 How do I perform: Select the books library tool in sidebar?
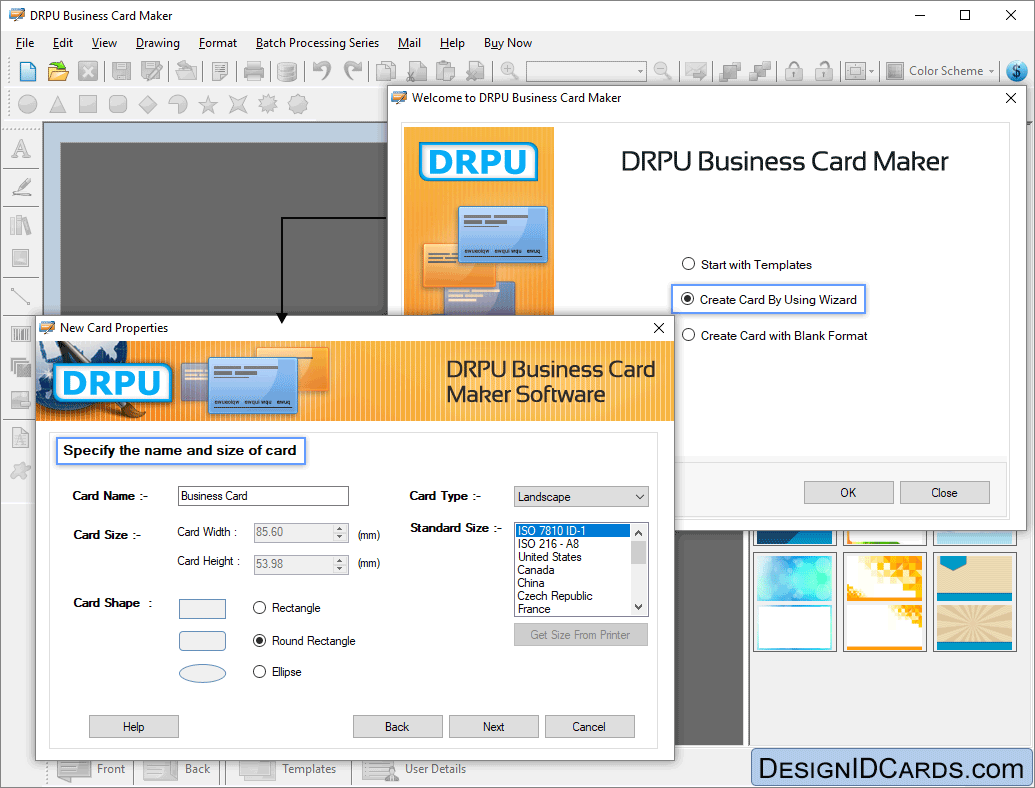click(x=21, y=225)
